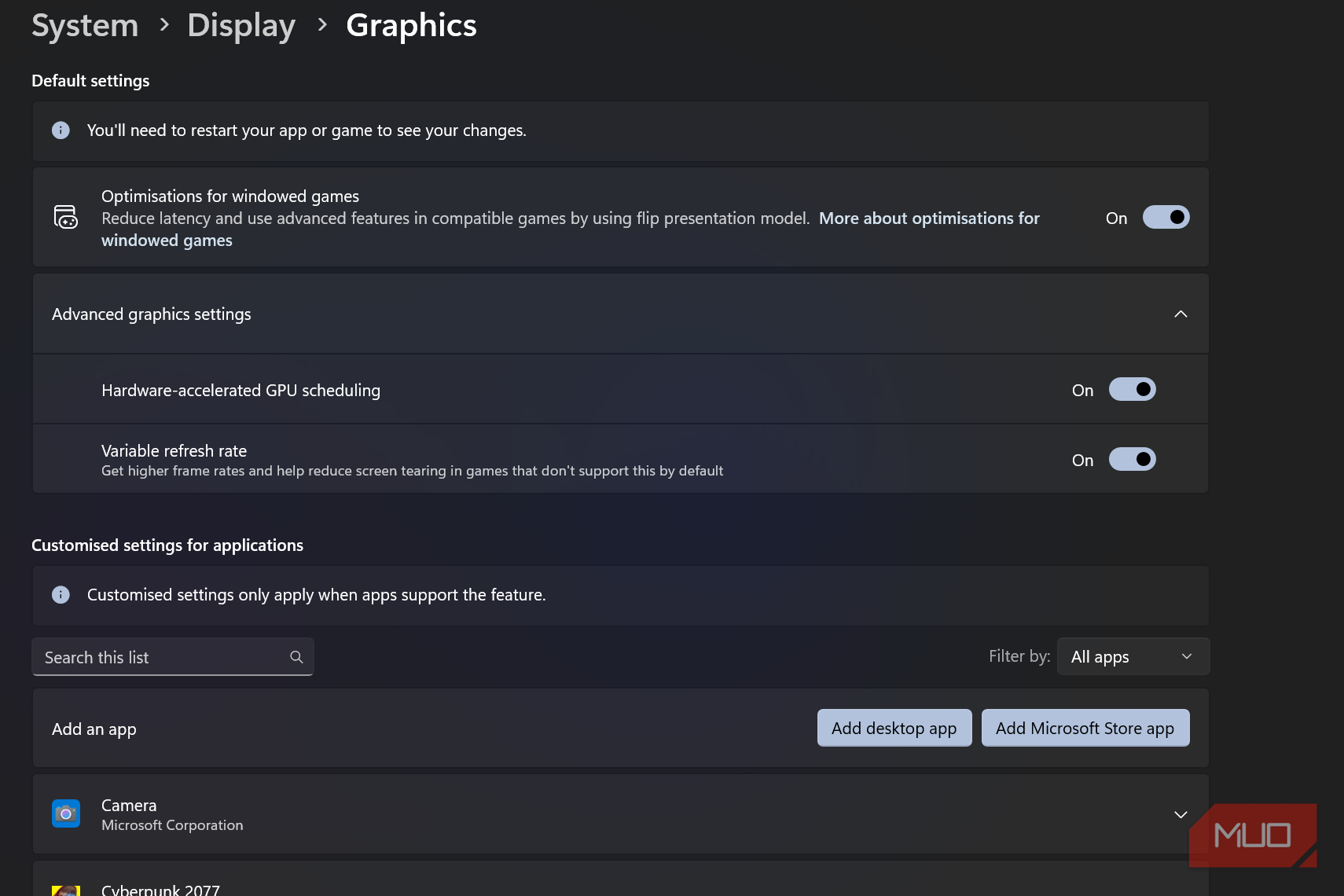1344x896 pixels.
Task: Switch off Variable refresh rate toggle
Action: pos(1132,460)
